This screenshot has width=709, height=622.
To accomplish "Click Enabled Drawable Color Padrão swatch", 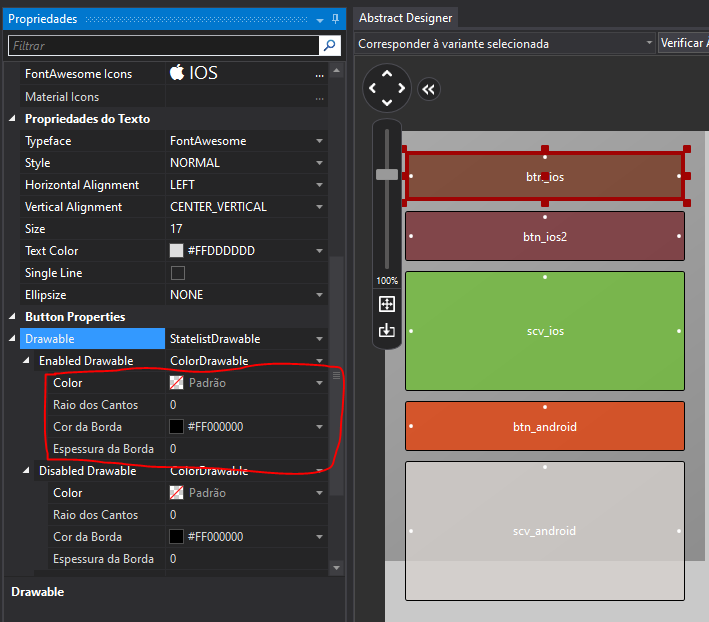I will pyautogui.click(x=176, y=383).
